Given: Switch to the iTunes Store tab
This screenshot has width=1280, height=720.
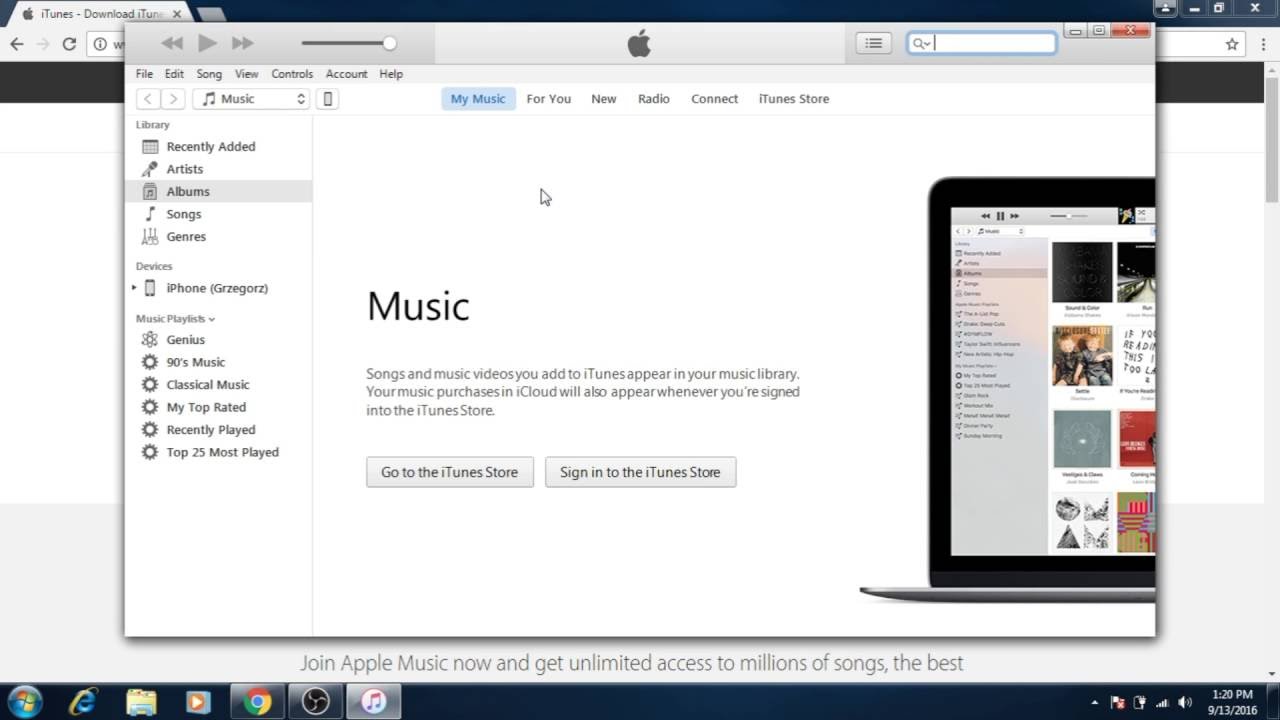Looking at the screenshot, I should tap(794, 99).
